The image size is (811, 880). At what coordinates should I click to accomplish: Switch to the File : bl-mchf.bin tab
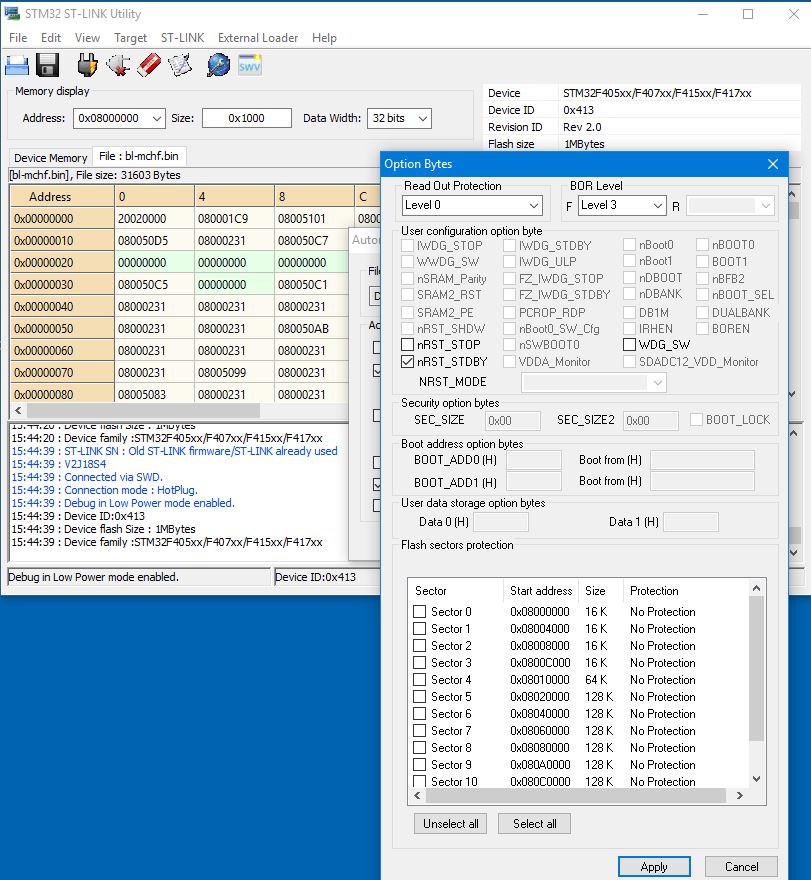[139, 156]
